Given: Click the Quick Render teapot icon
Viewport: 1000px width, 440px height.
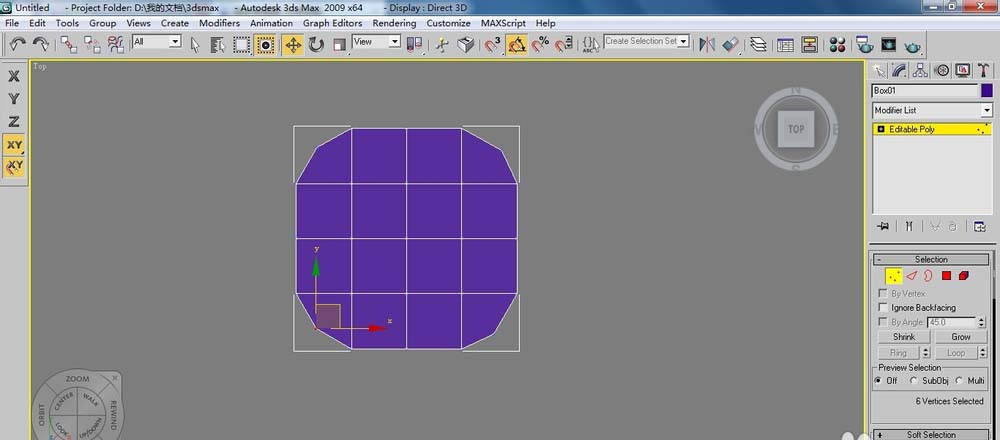Looking at the screenshot, I should [x=913, y=45].
